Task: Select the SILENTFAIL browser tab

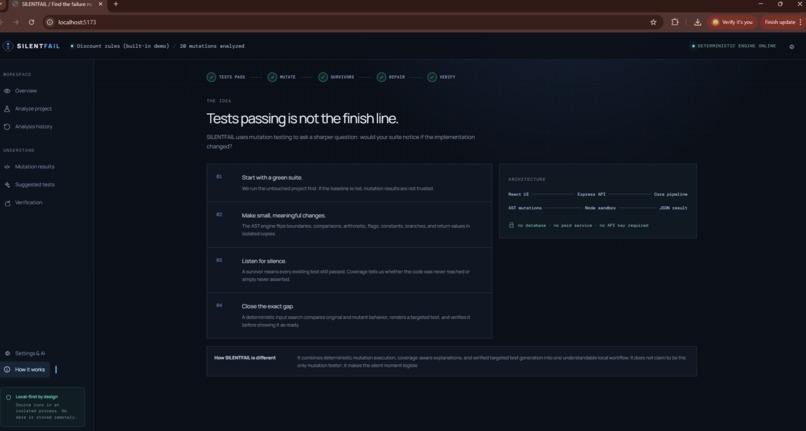Action: point(57,4)
